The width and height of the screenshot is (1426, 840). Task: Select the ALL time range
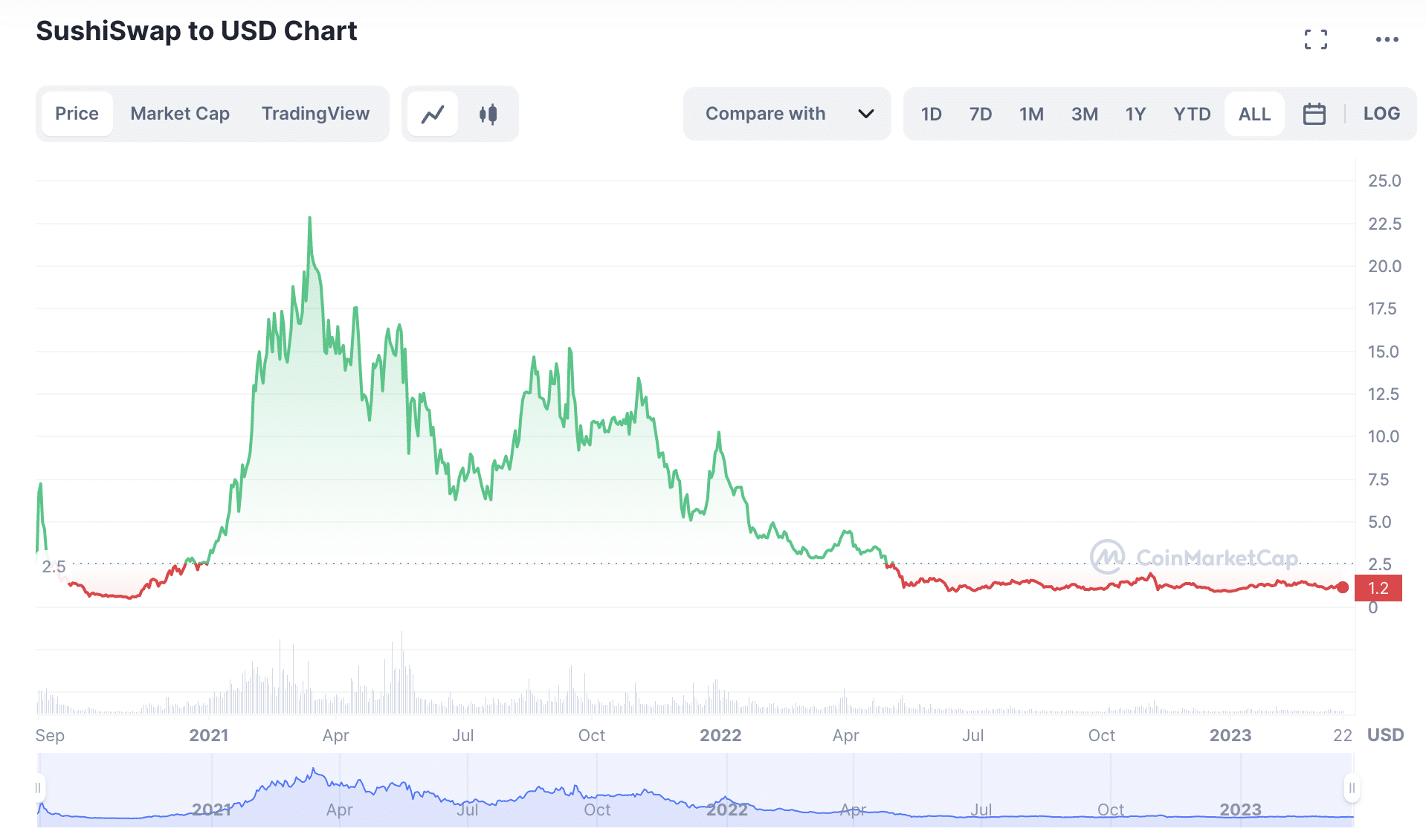[1254, 114]
